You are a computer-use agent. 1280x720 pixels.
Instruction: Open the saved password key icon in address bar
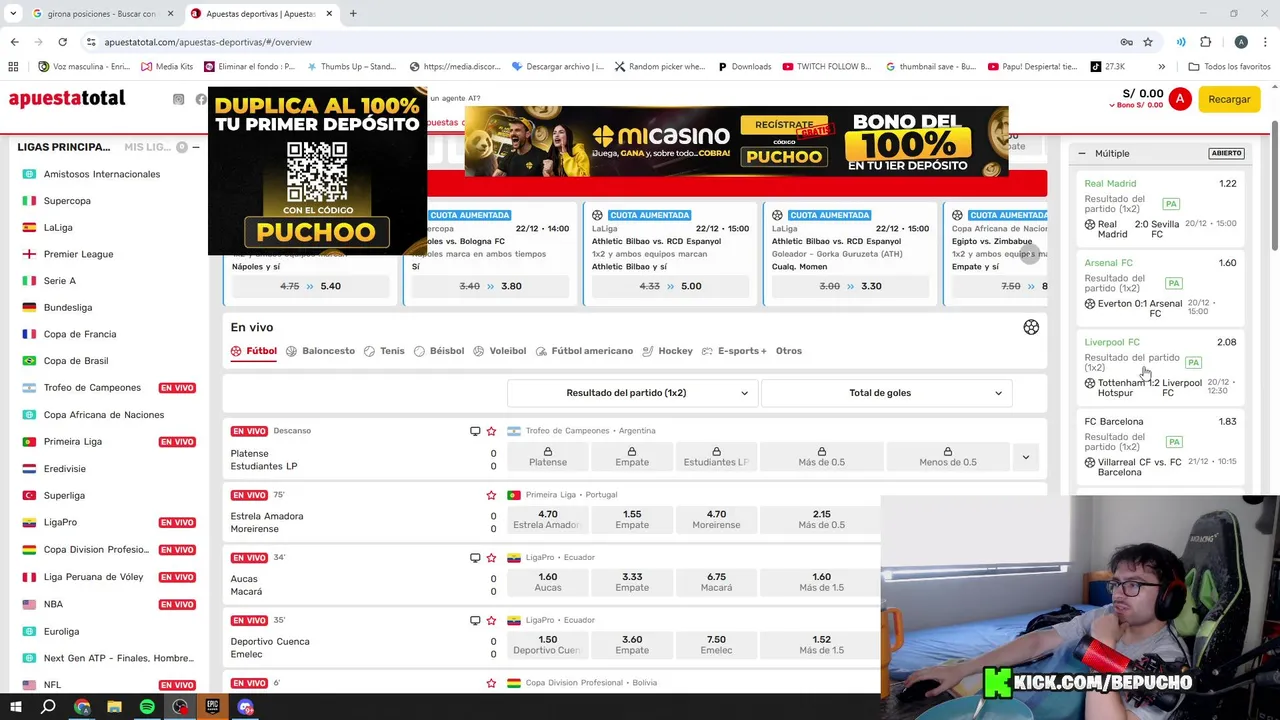(1126, 42)
